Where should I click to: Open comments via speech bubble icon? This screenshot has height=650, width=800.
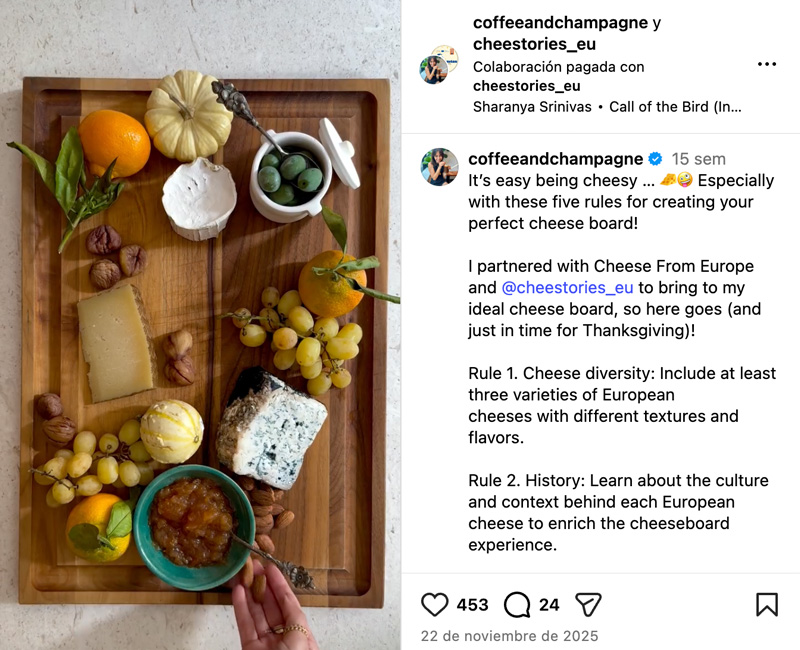coord(517,605)
